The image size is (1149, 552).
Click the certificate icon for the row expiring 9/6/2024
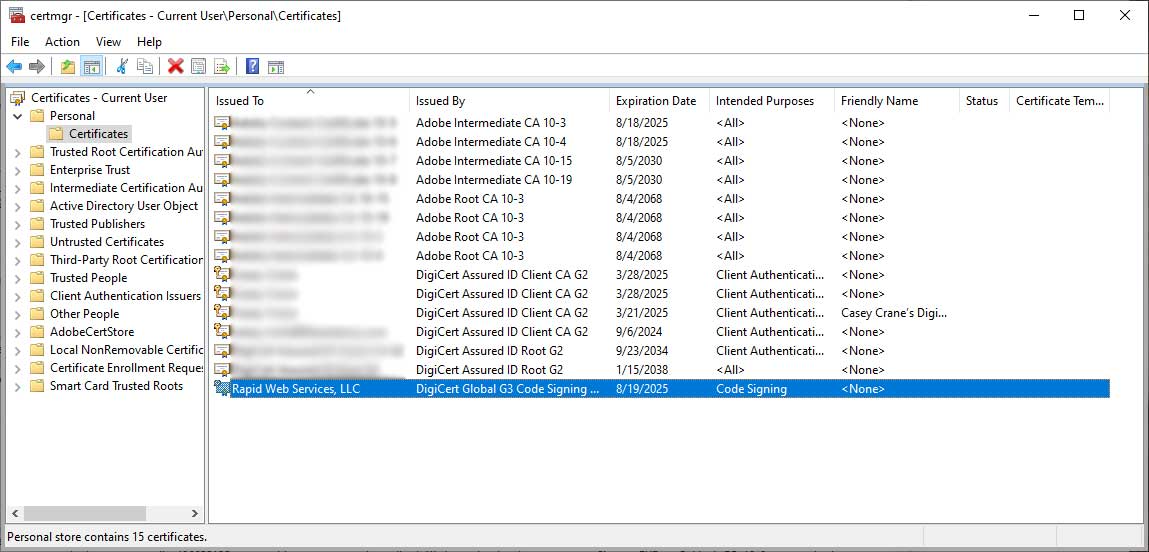coord(222,331)
